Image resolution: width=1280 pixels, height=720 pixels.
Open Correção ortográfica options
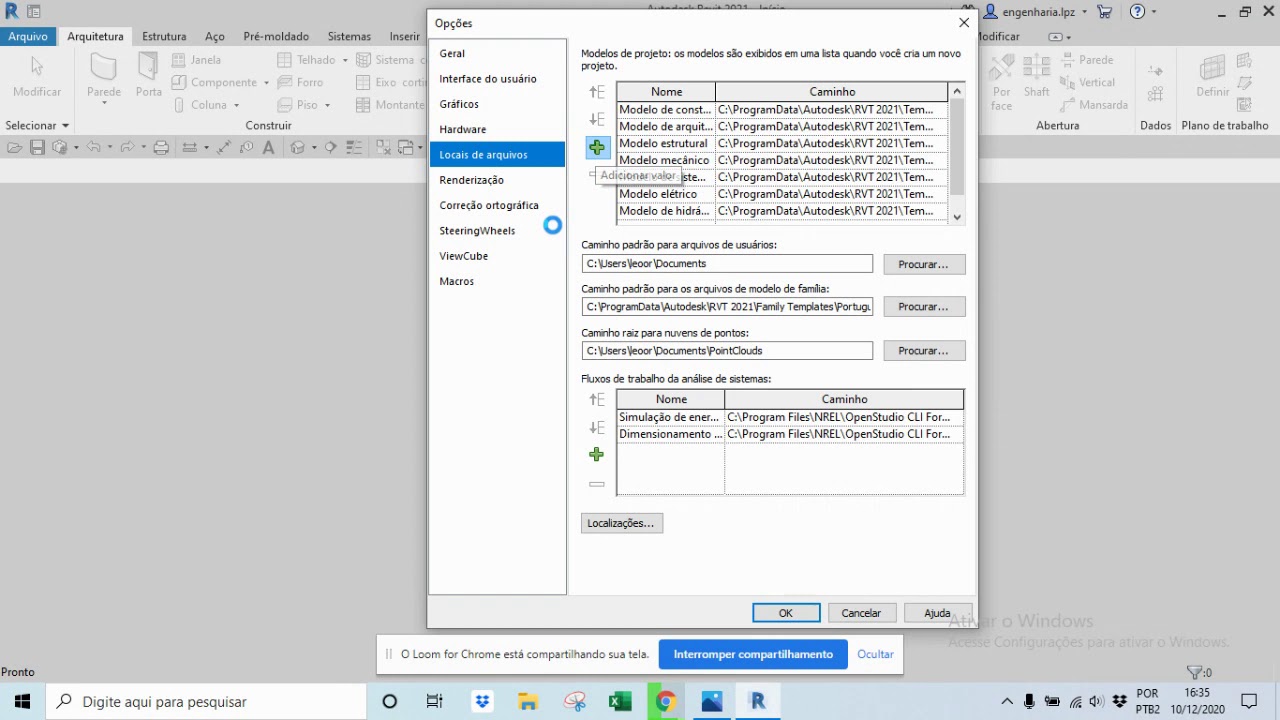coord(497,206)
